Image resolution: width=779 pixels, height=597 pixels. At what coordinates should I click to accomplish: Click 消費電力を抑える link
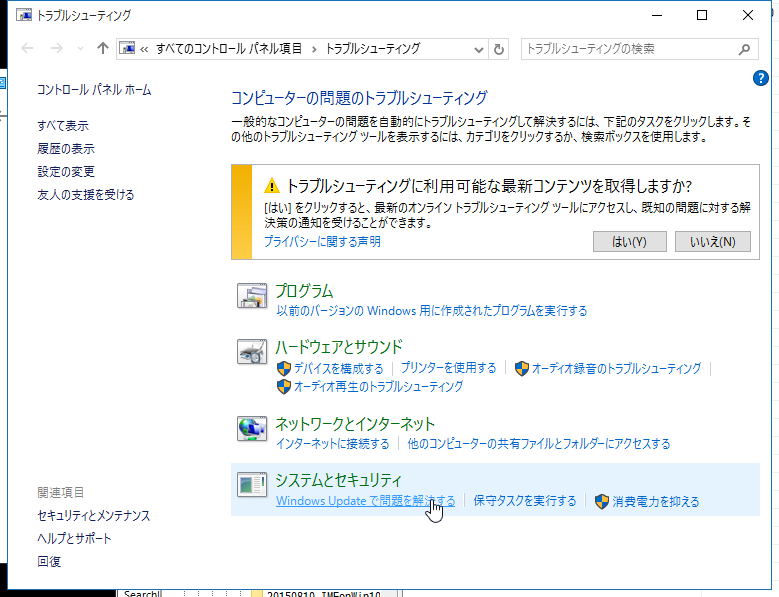pyautogui.click(x=655, y=502)
